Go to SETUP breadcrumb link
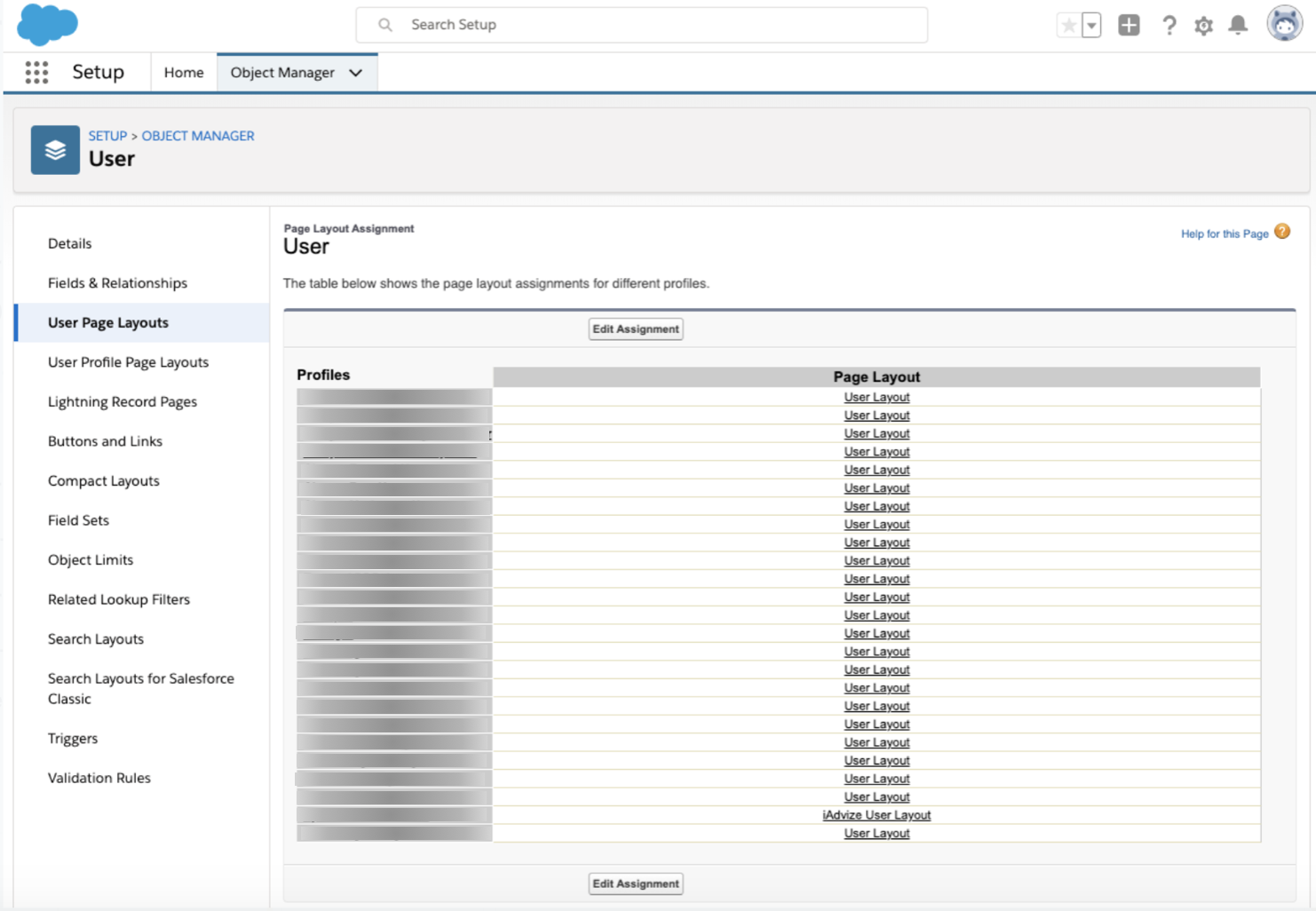 (107, 136)
